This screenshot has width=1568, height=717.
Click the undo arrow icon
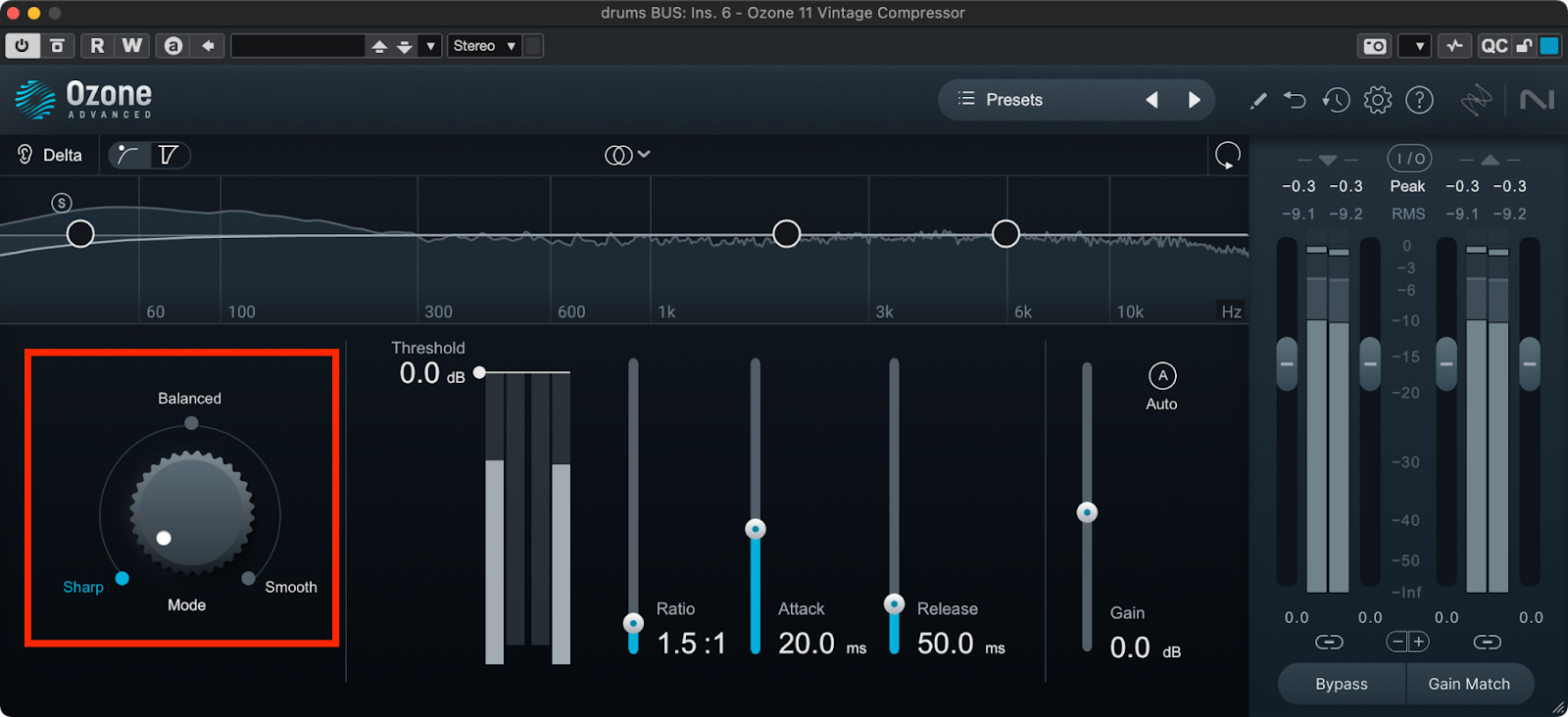(x=1295, y=100)
